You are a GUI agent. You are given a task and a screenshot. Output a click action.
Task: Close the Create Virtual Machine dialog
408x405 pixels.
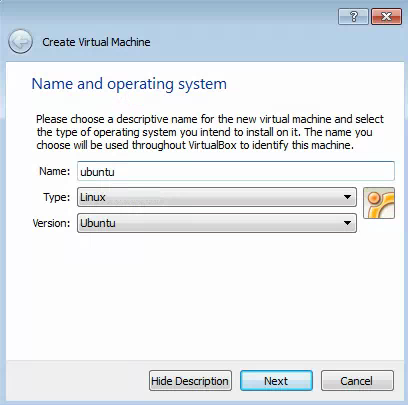(x=386, y=16)
